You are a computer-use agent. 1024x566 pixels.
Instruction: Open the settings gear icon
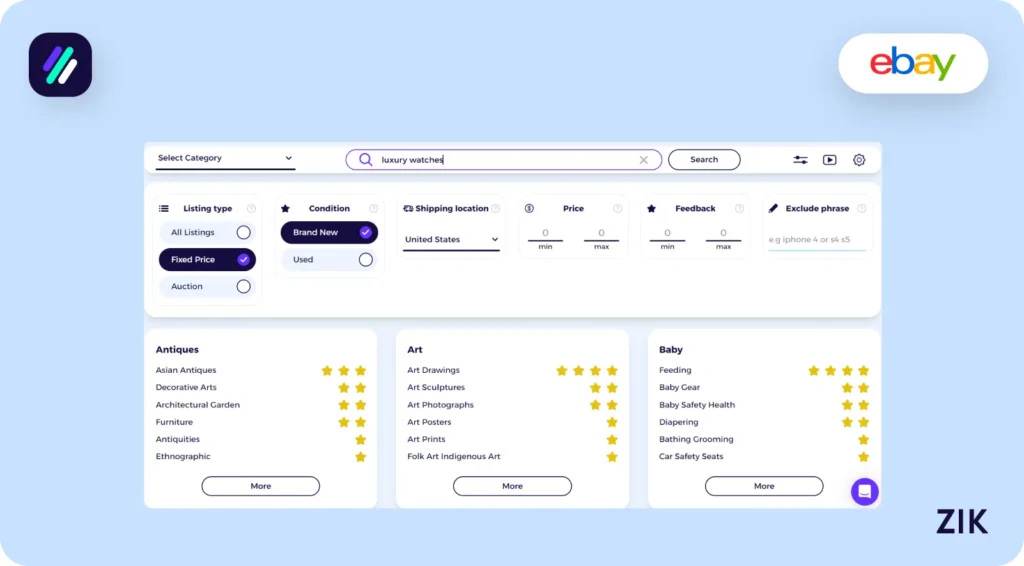[859, 160]
